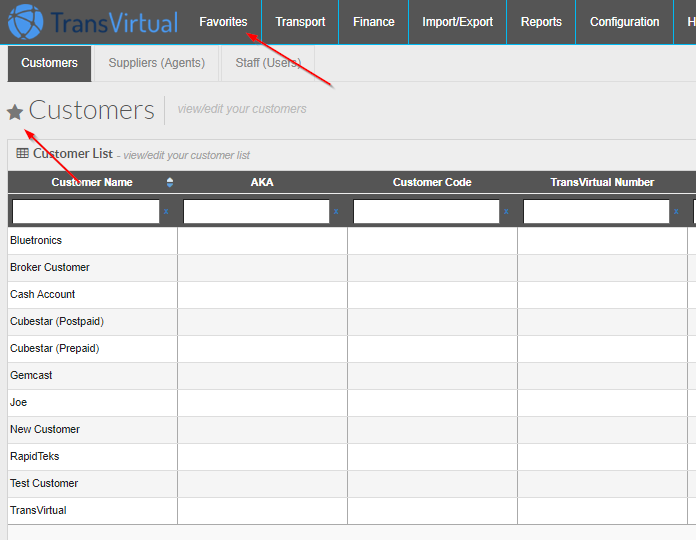Clear the TransVirtual Number filter with x

(676, 212)
